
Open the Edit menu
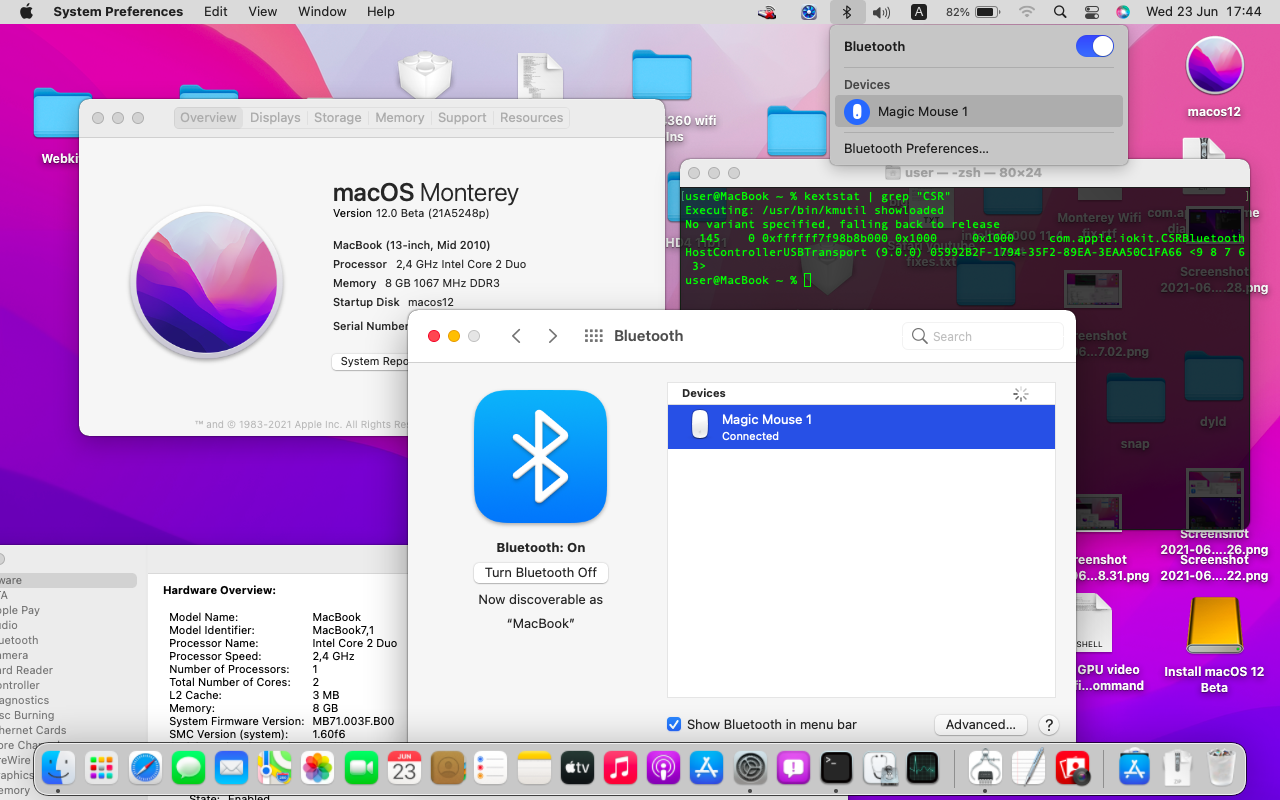(x=215, y=12)
